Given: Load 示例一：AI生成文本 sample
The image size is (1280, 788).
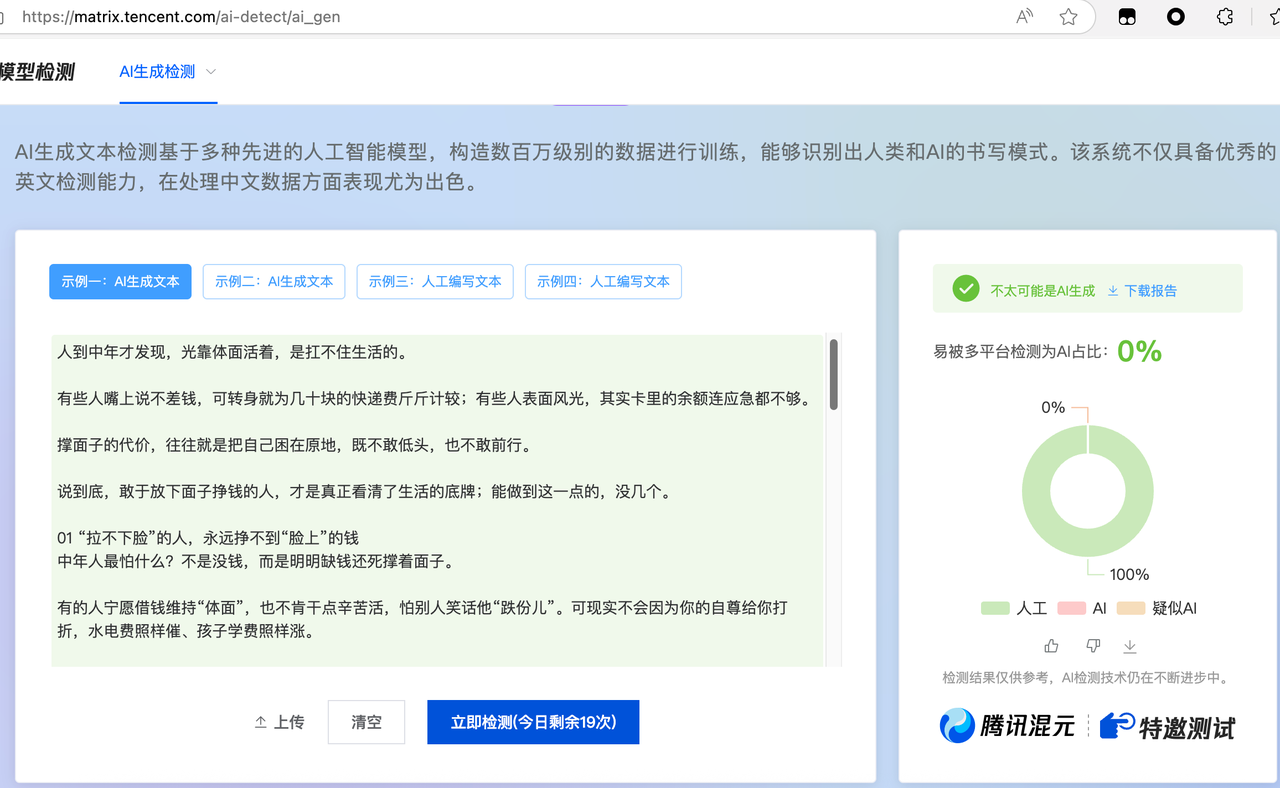Looking at the screenshot, I should click(x=120, y=282).
